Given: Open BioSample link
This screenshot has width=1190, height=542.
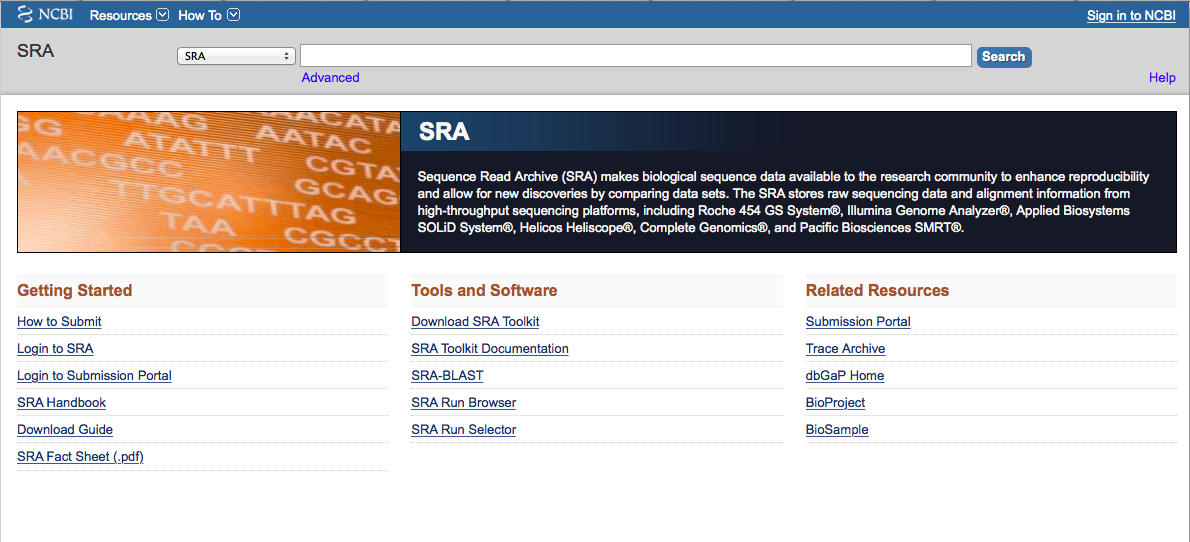Looking at the screenshot, I should click(x=837, y=430).
